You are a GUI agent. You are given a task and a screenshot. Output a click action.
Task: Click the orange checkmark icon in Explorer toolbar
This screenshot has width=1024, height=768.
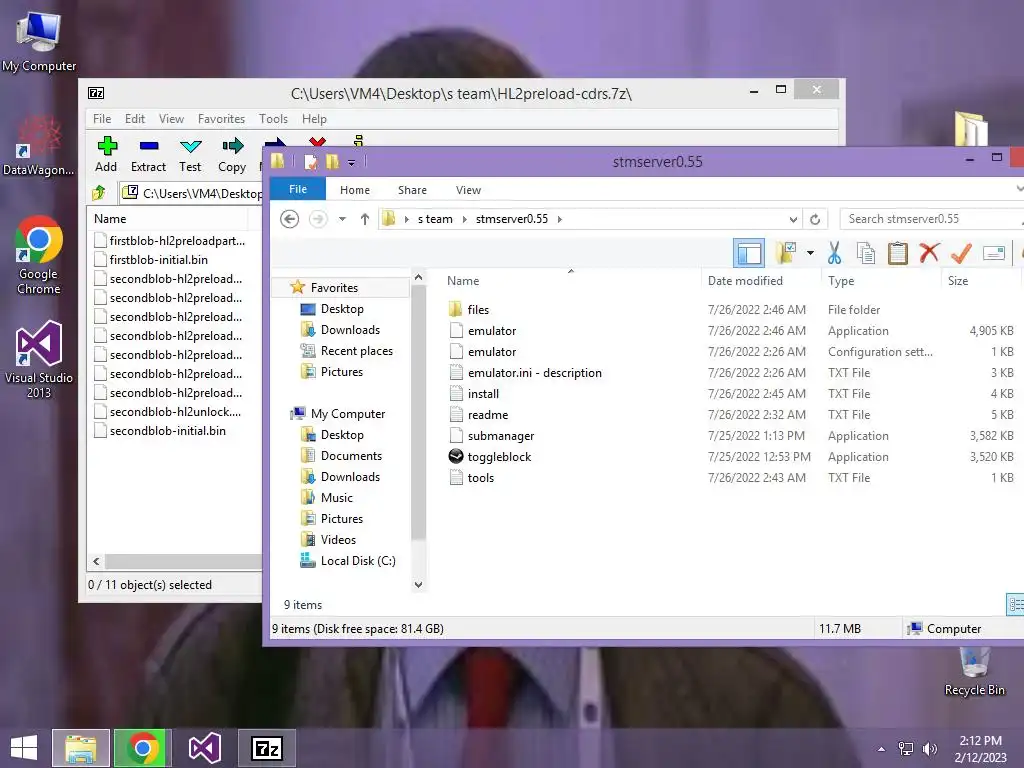tap(961, 253)
